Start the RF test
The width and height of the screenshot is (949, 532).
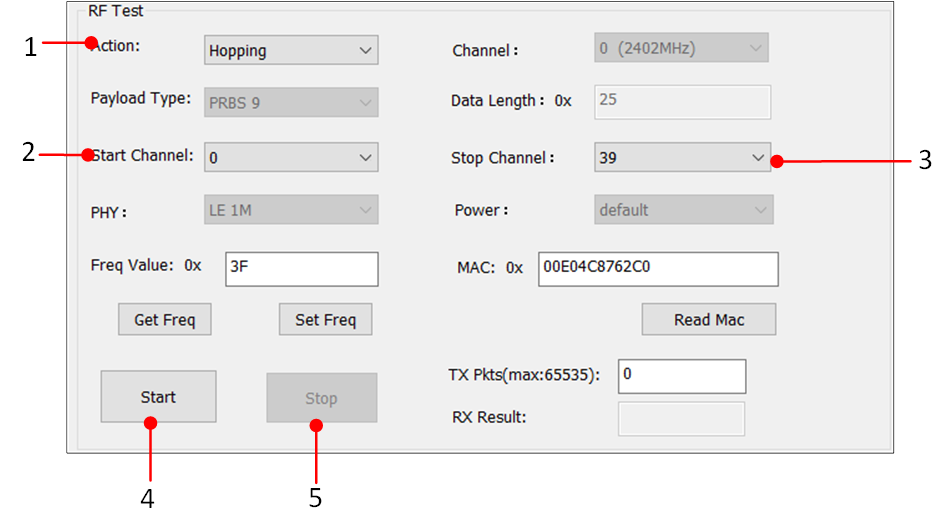click(x=158, y=397)
